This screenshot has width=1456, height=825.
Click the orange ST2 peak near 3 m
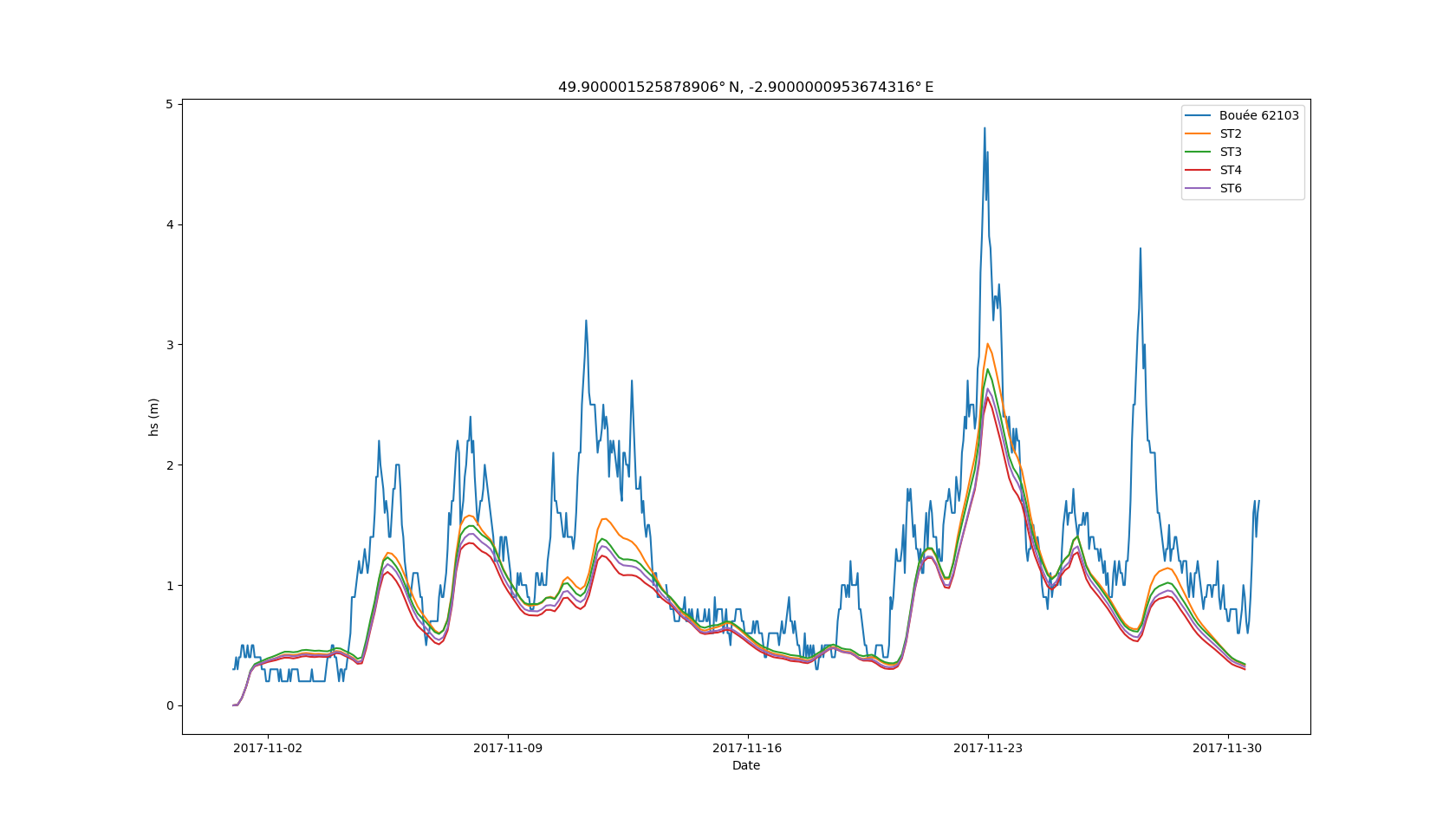click(x=987, y=344)
